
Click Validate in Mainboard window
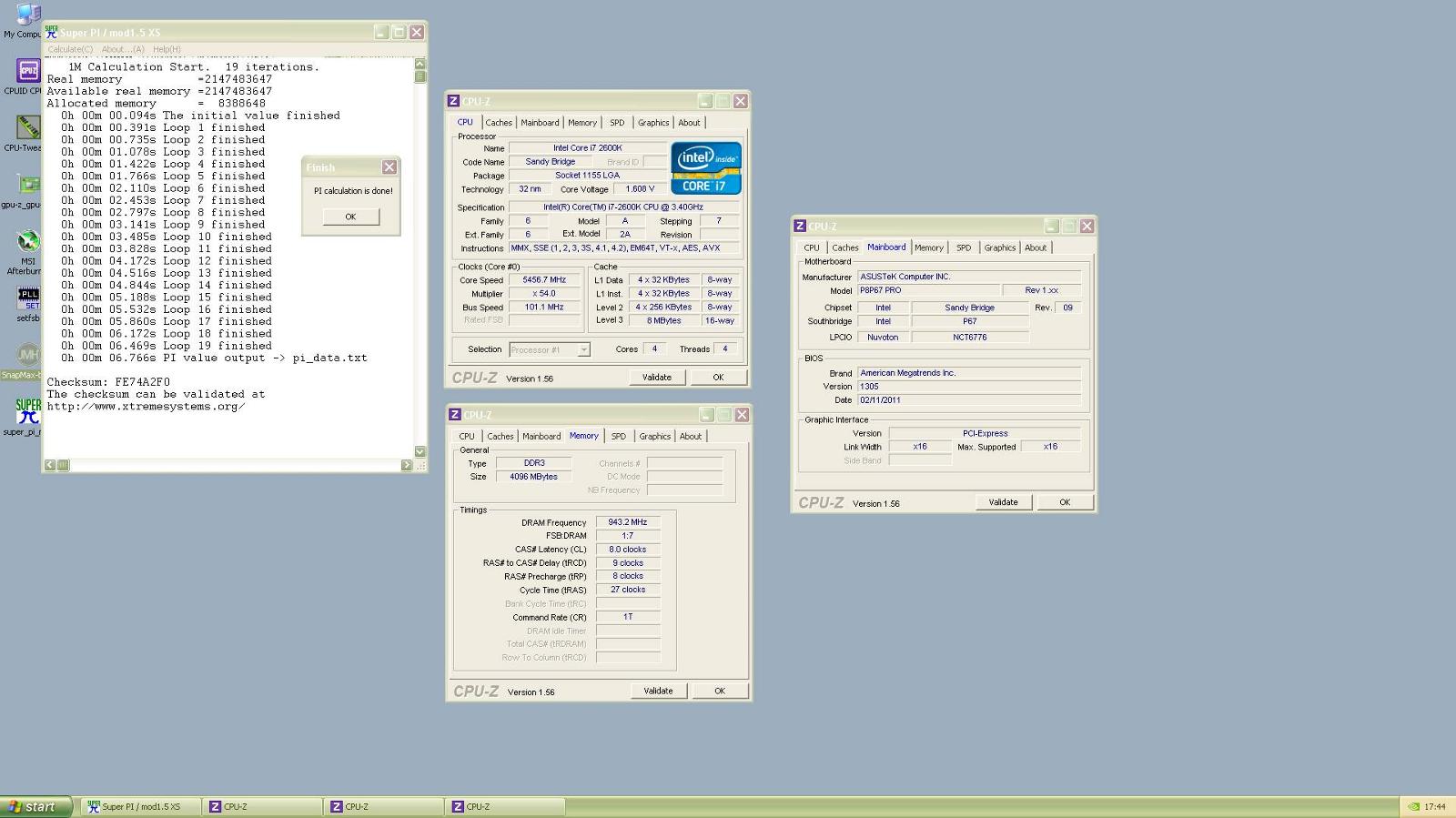click(1004, 502)
